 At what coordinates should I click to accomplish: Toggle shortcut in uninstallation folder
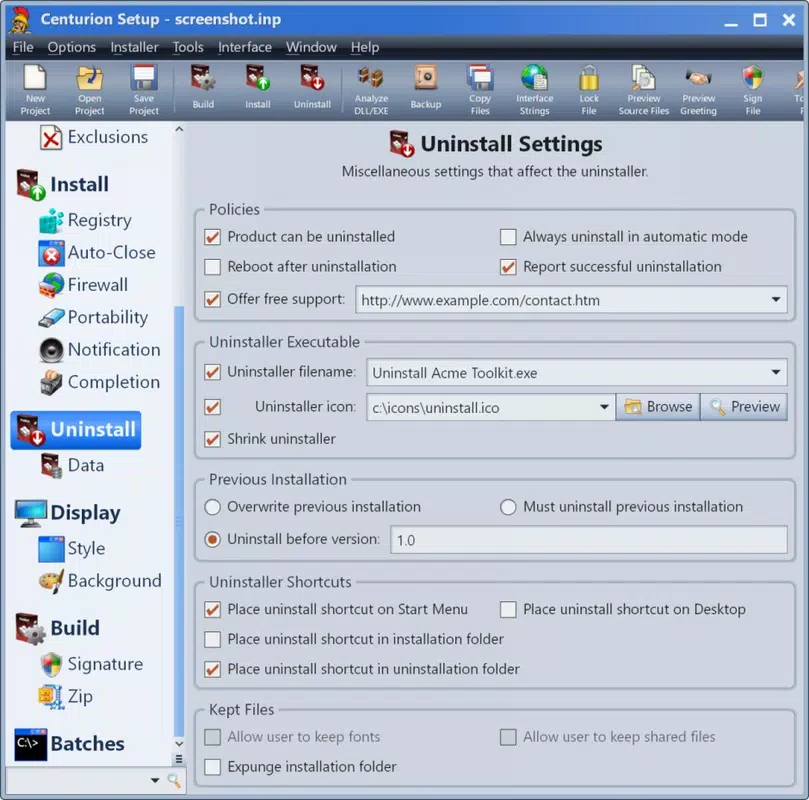213,670
